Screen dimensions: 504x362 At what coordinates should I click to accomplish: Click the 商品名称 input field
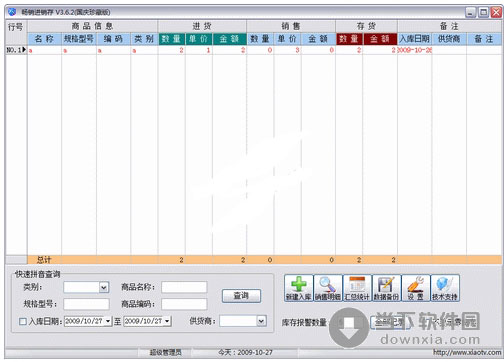pos(184,287)
